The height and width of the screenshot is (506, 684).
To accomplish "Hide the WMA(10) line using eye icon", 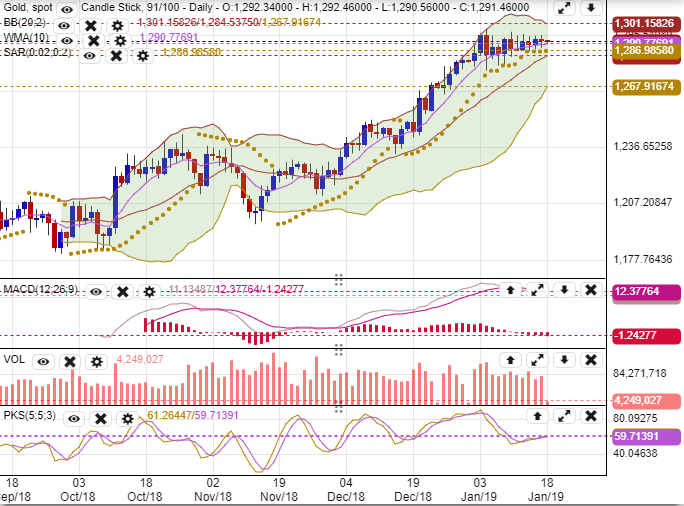I will pos(66,40).
